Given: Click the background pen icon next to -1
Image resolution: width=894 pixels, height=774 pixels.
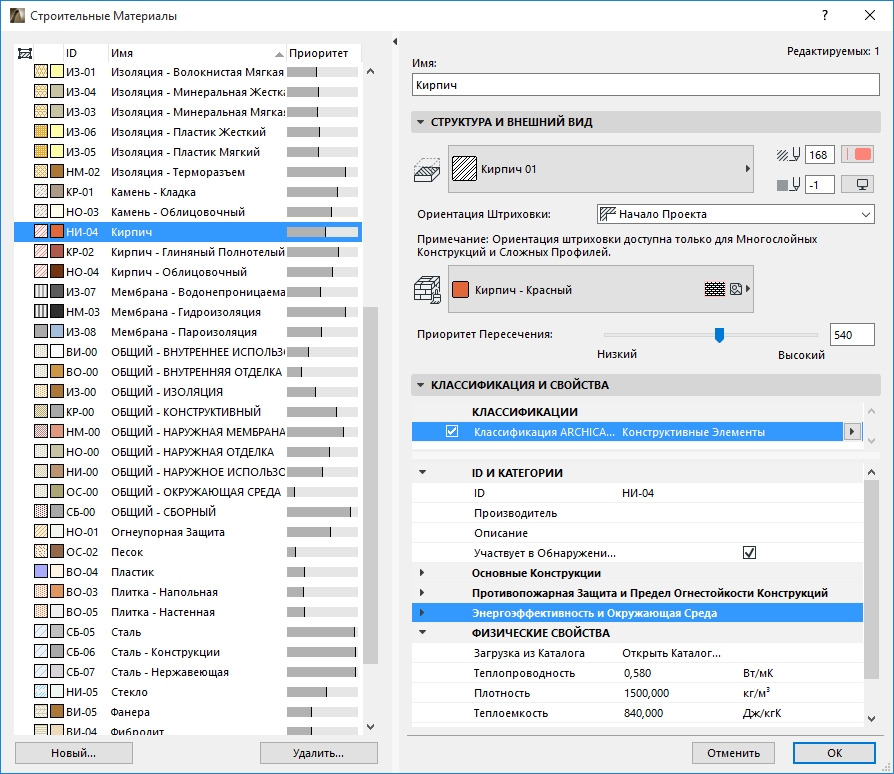Looking at the screenshot, I should click(789, 185).
